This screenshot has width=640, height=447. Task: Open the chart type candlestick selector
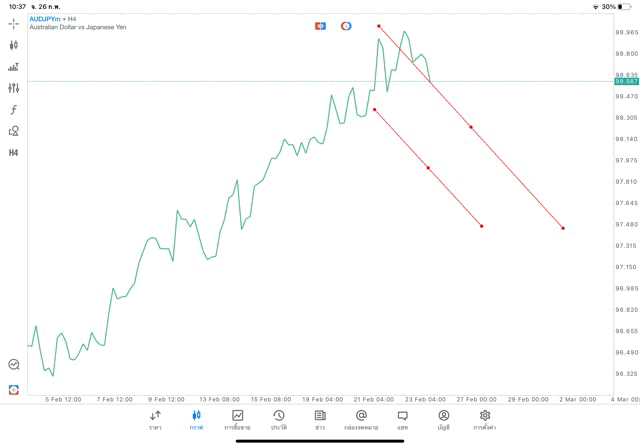pos(14,45)
